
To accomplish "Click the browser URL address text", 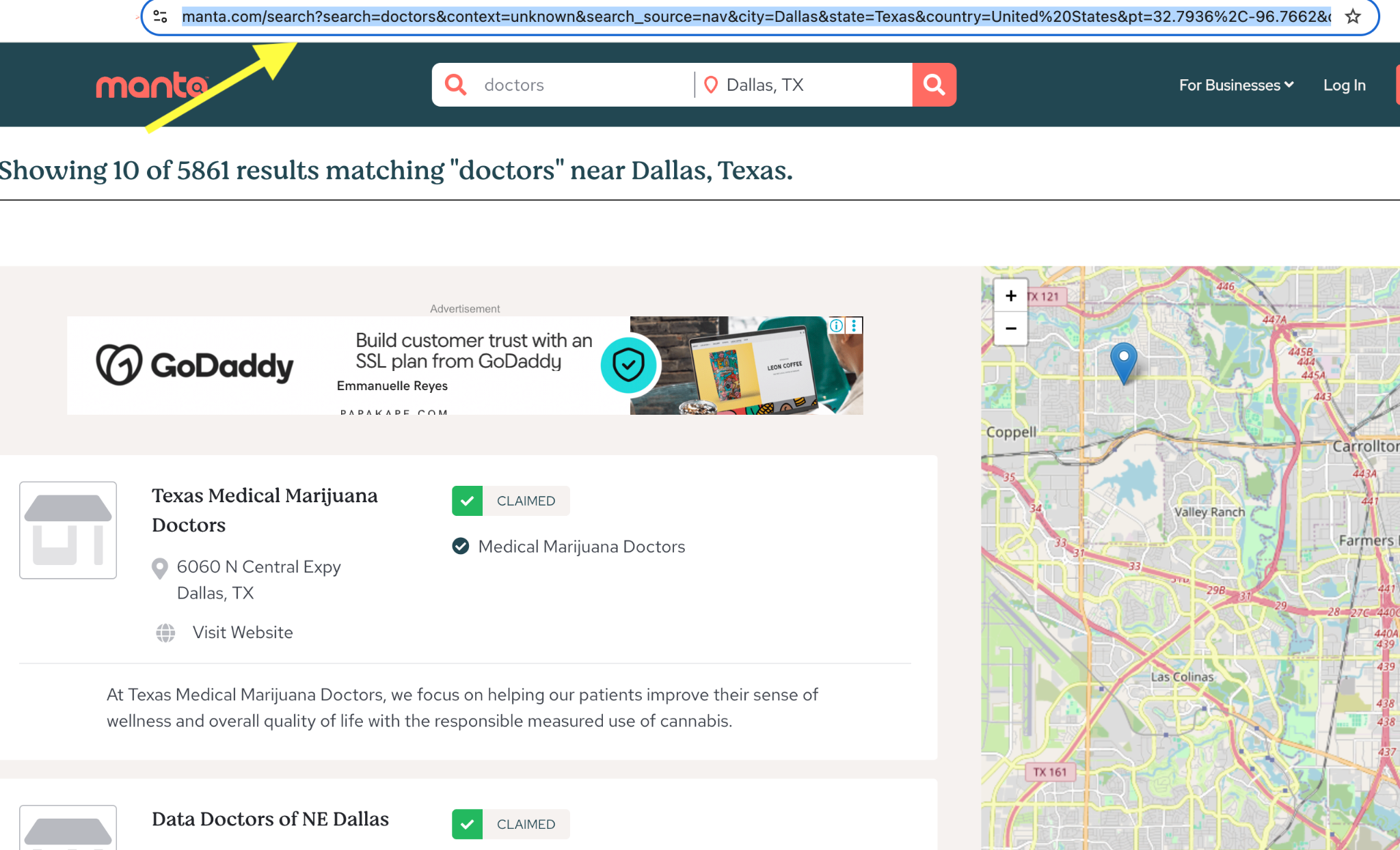I will click(755, 16).
